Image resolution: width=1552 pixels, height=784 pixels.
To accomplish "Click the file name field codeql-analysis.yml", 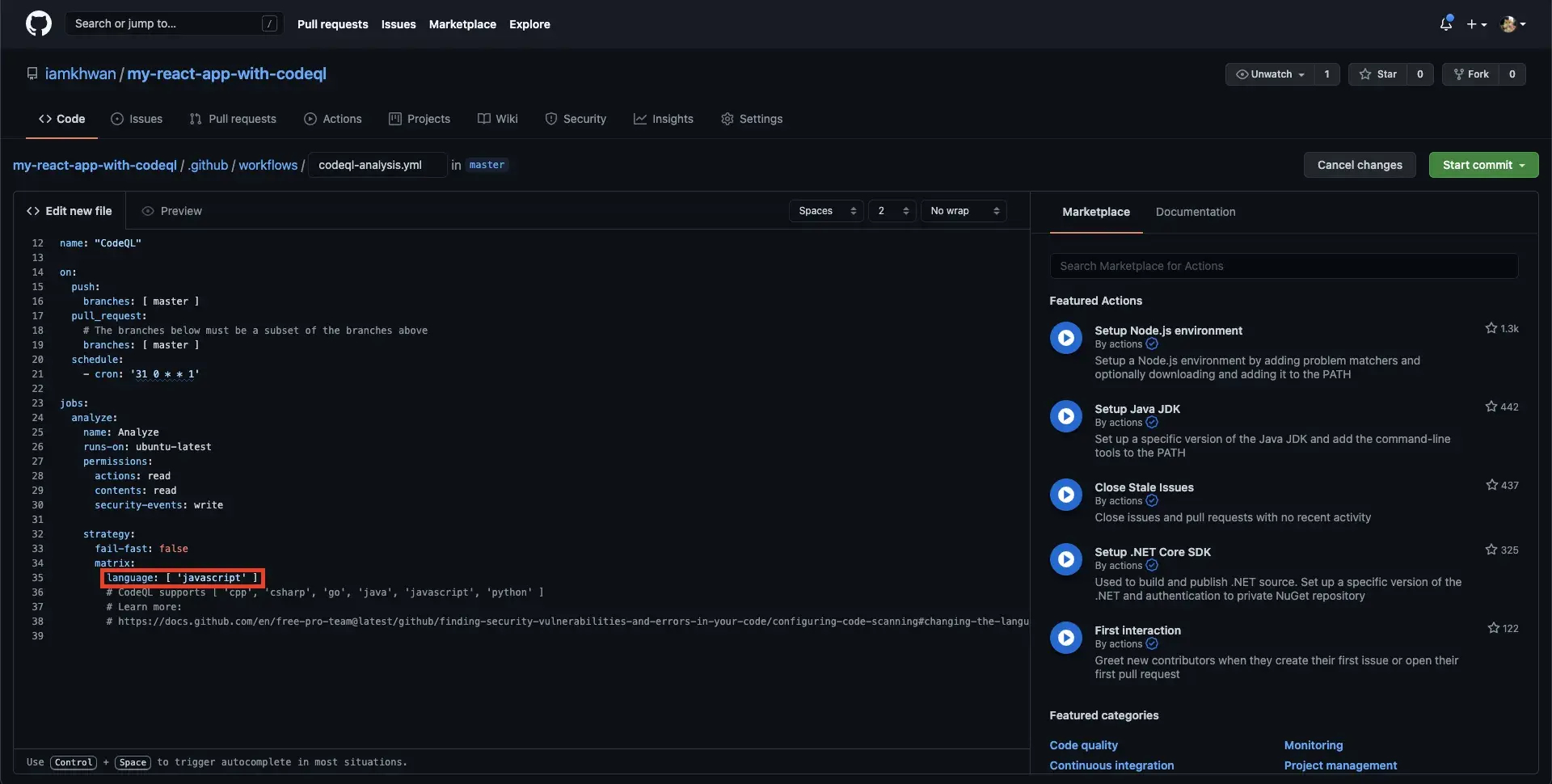I will pos(377,165).
